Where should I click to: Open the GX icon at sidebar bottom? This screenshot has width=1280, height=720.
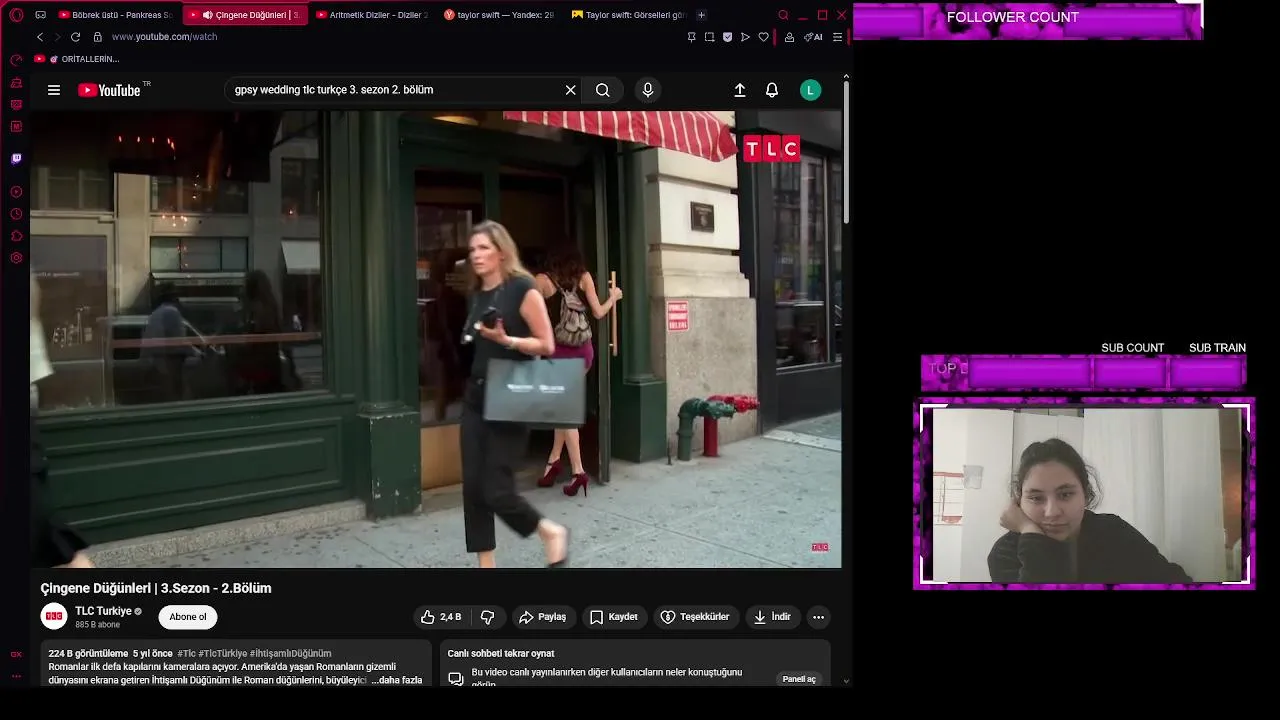point(16,655)
